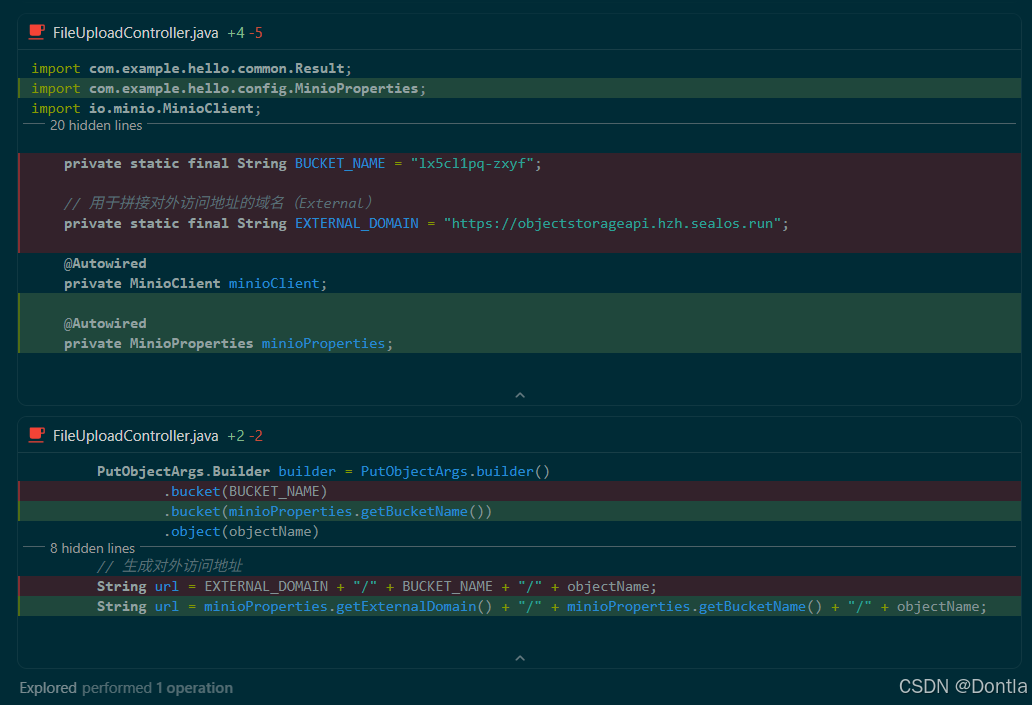Click the added import MinioProperties line
Screen dimensions: 1032x705
[520, 88]
